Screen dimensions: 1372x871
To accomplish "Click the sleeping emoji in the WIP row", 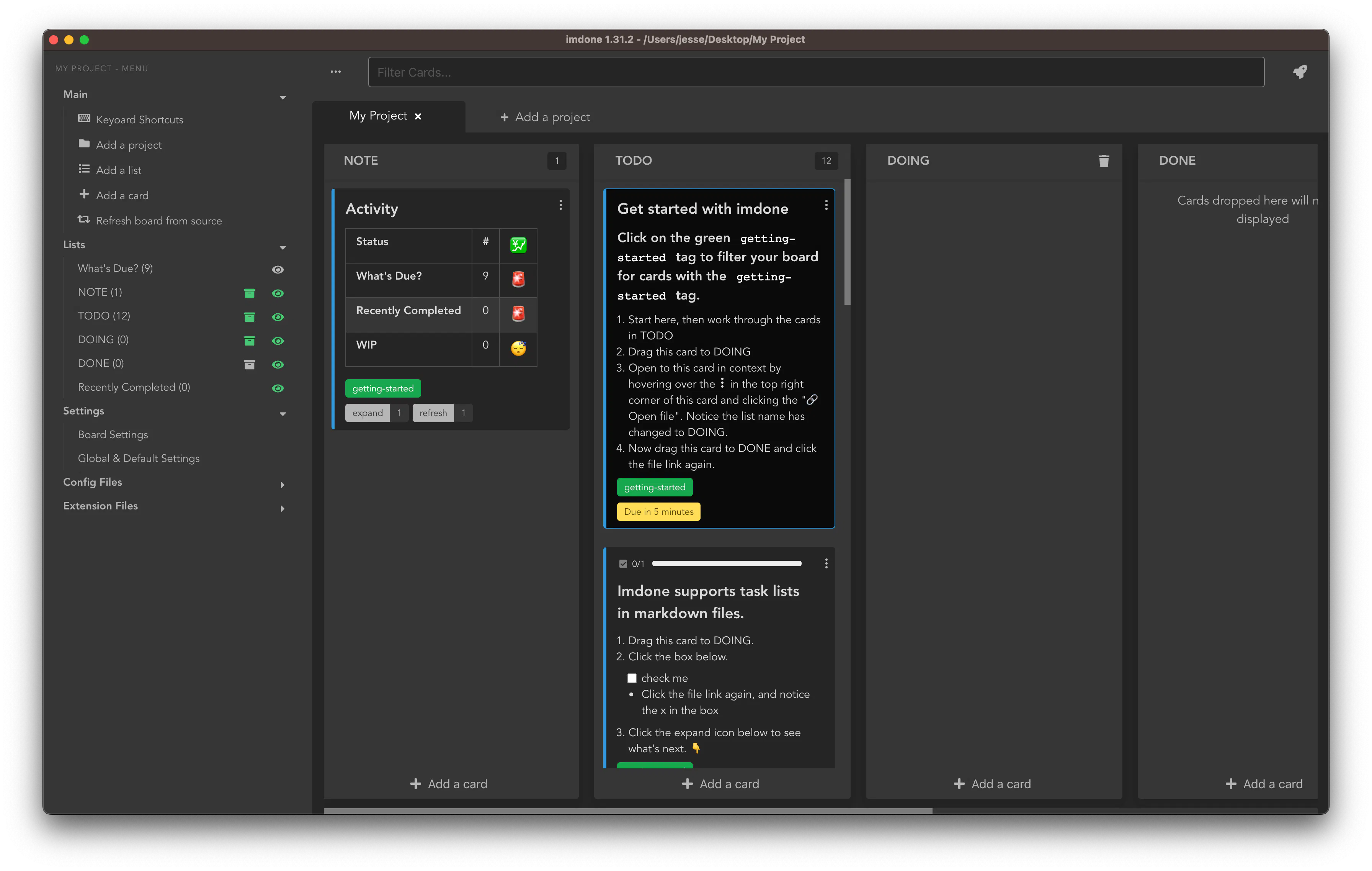I will [518, 348].
